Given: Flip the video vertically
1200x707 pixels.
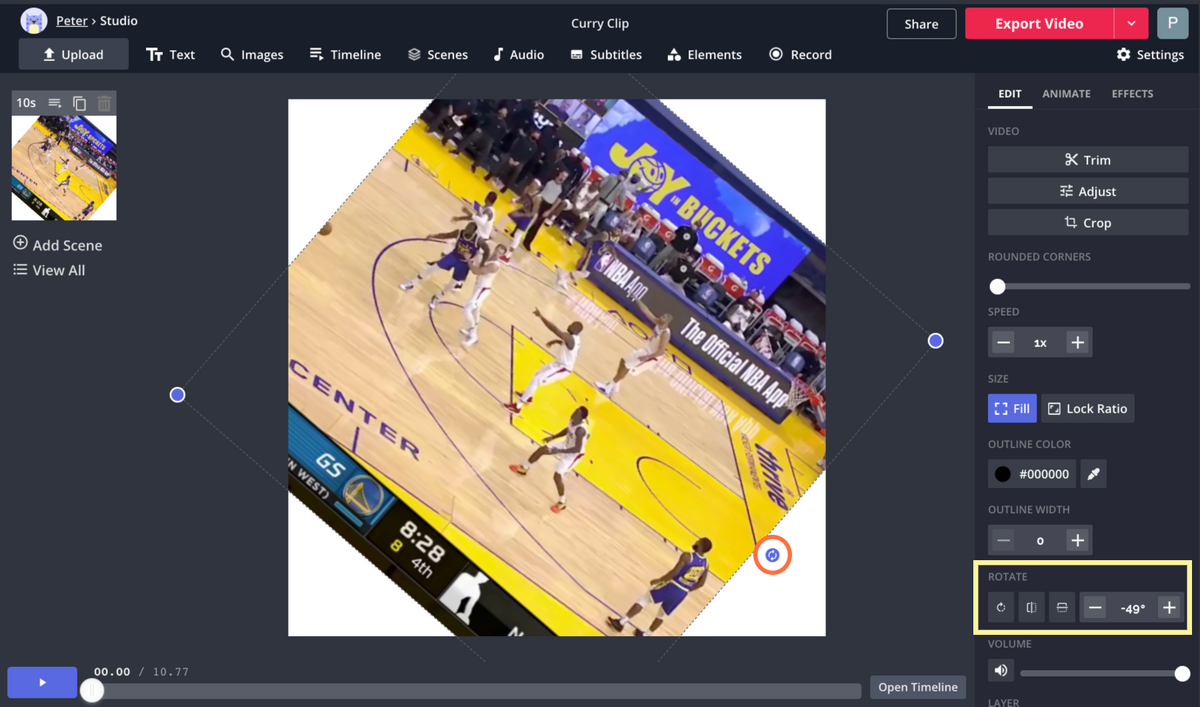Looking at the screenshot, I should coord(1062,608).
